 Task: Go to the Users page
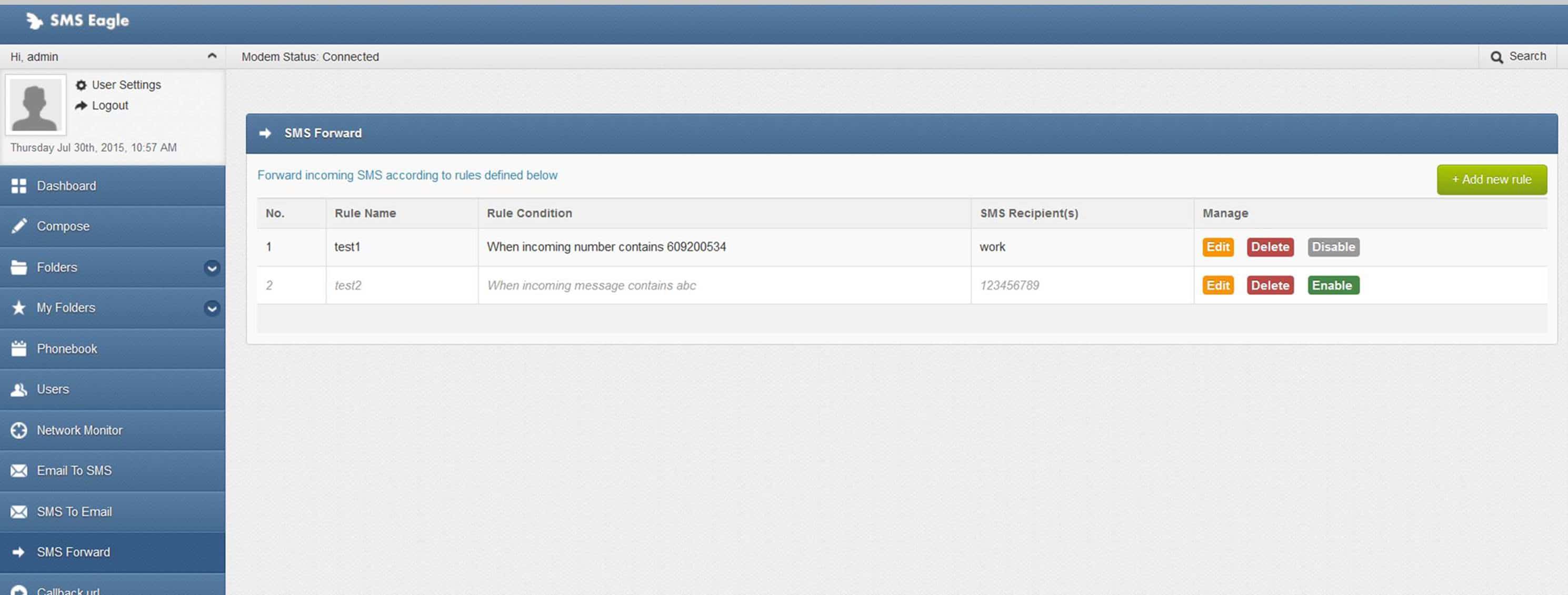click(x=113, y=390)
